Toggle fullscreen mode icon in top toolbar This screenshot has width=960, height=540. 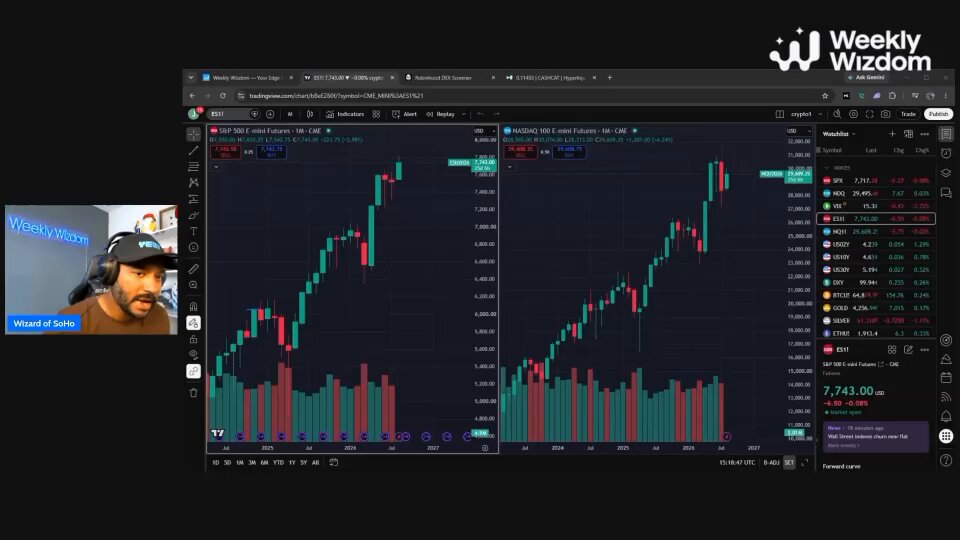coord(869,114)
